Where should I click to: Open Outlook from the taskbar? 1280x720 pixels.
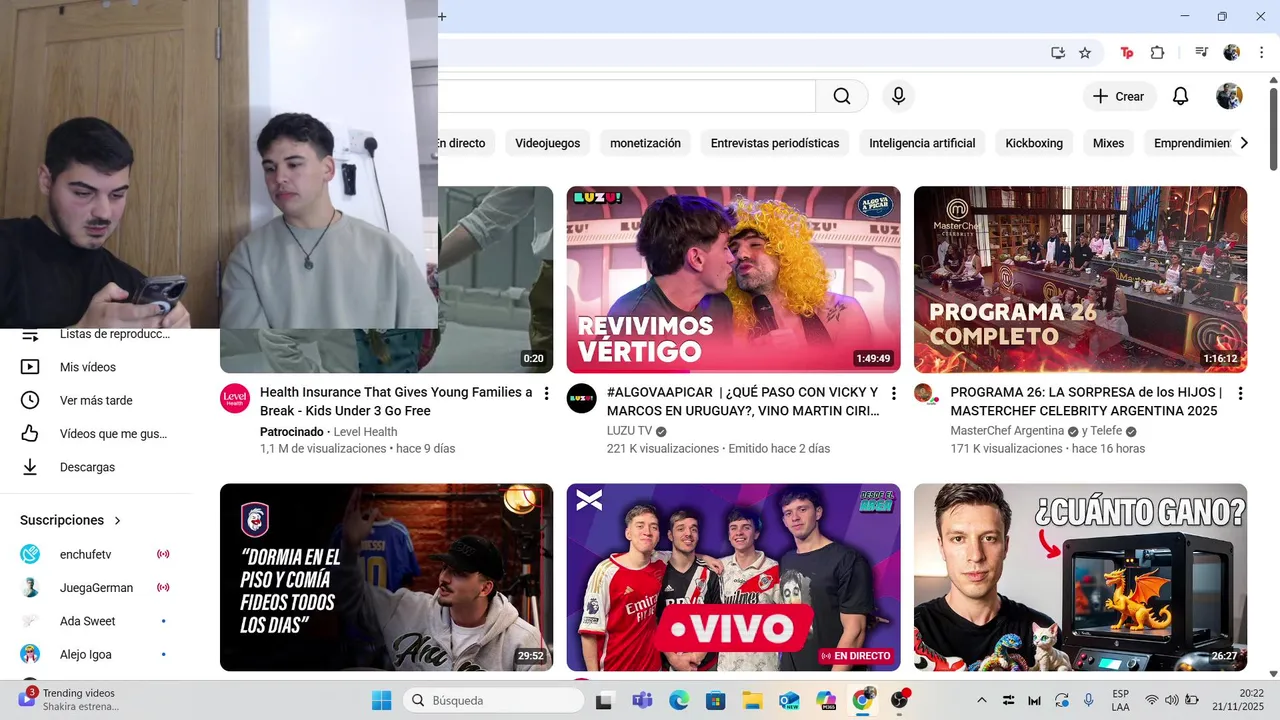click(x=789, y=700)
